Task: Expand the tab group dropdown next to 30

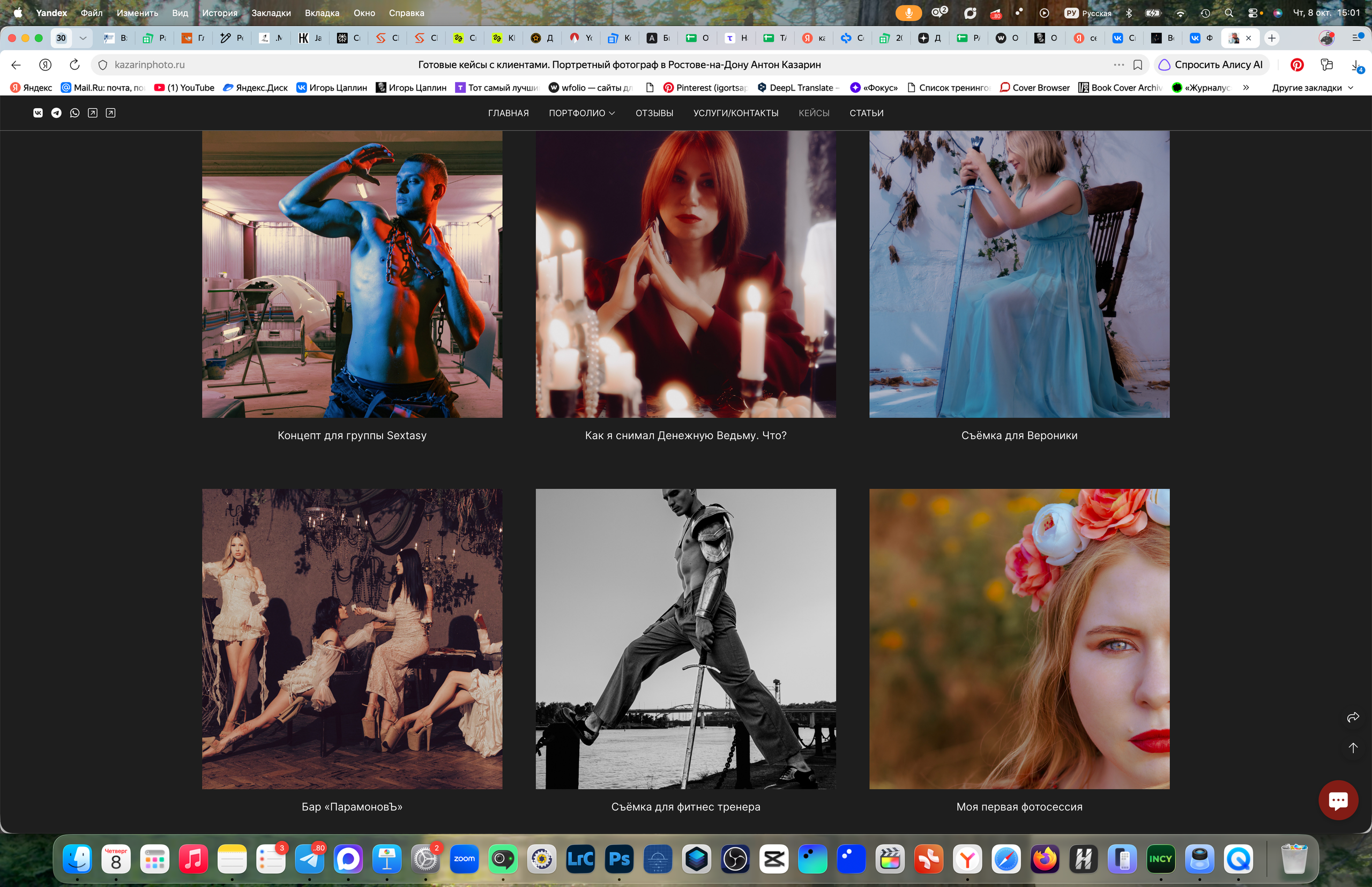Action: 83,38
